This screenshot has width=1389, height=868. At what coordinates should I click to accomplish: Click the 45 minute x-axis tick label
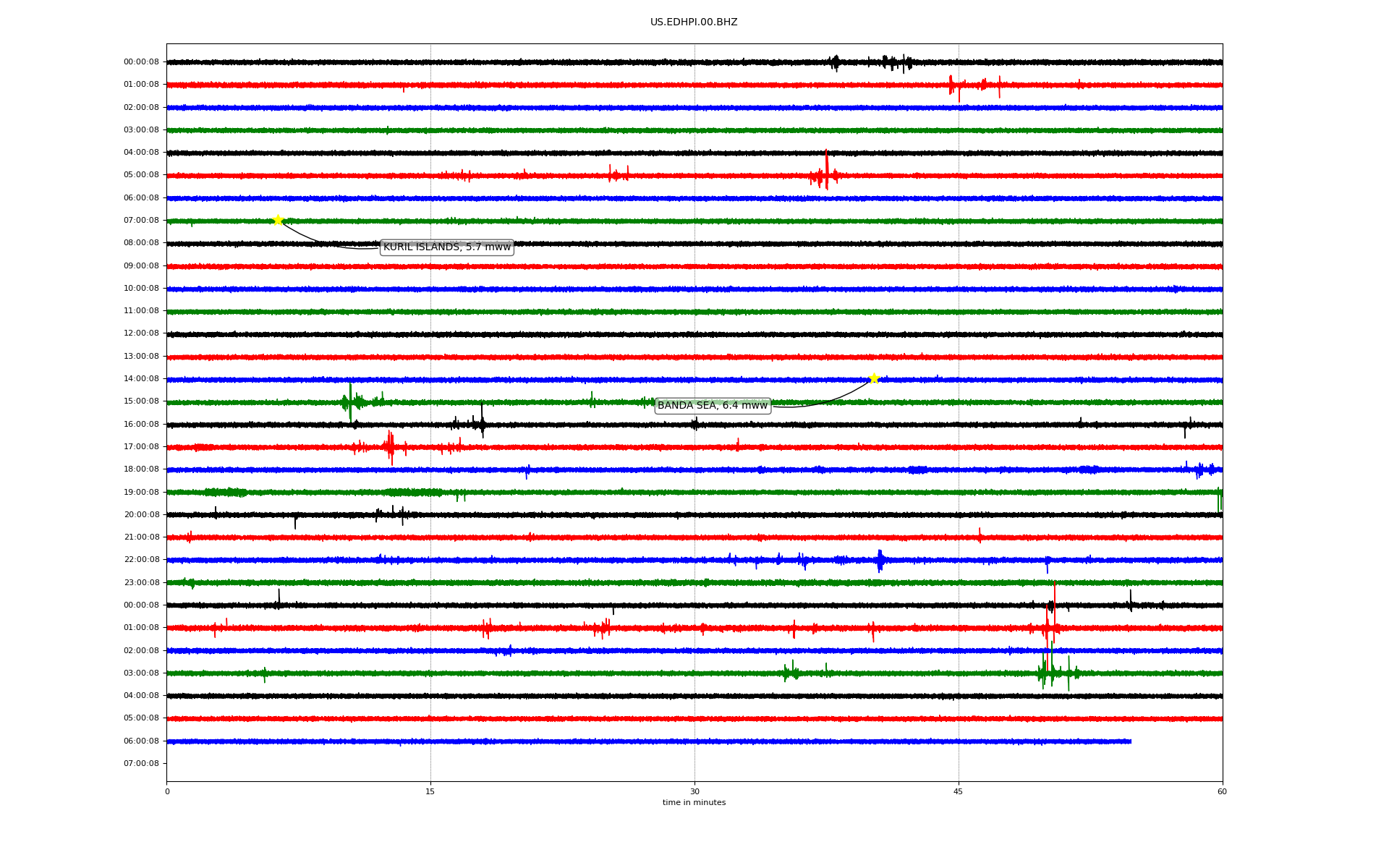pos(958,791)
